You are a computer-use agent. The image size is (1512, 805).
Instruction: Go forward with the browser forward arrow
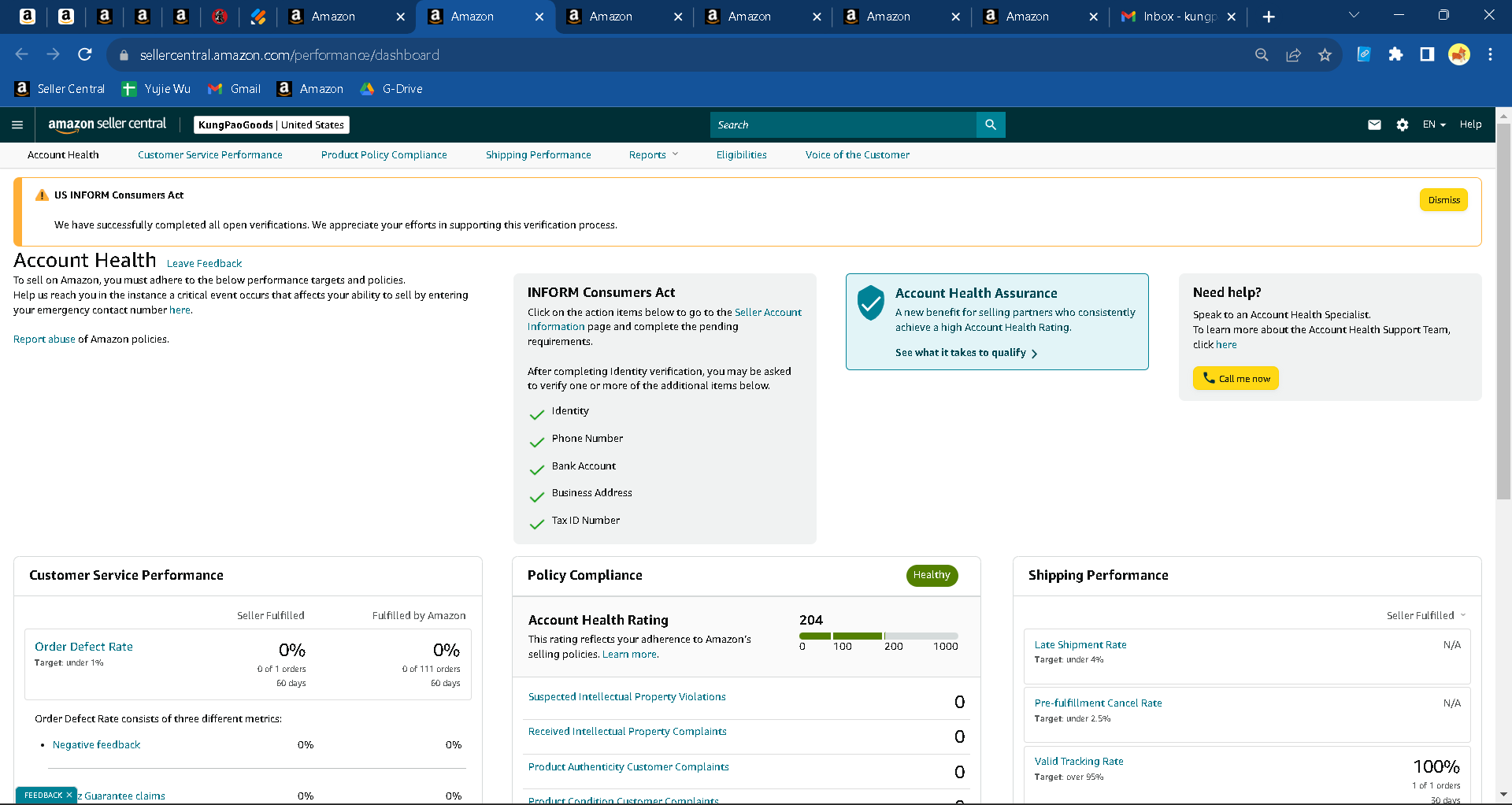click(53, 54)
